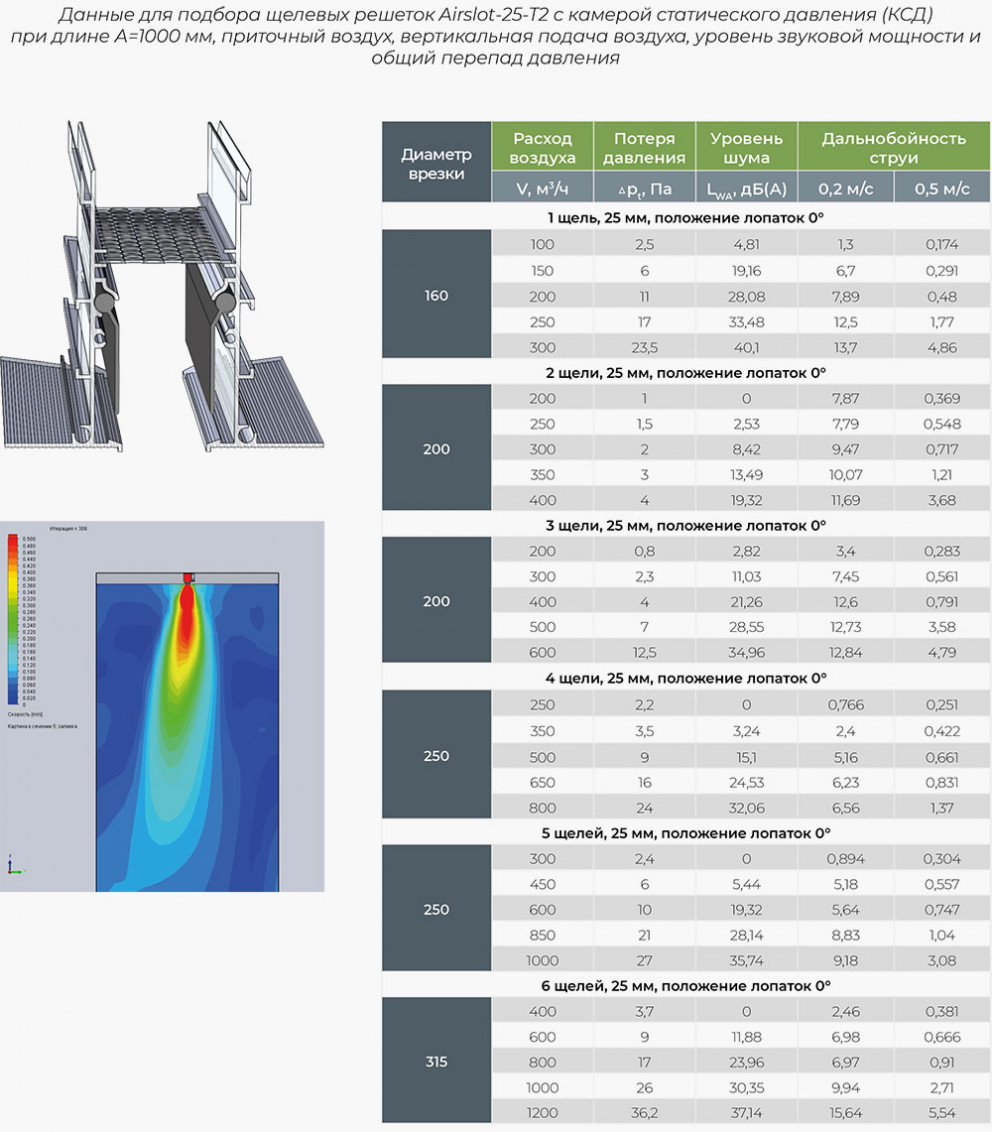Click the throw value '0,894'
The image size is (992, 1132).
(845, 858)
